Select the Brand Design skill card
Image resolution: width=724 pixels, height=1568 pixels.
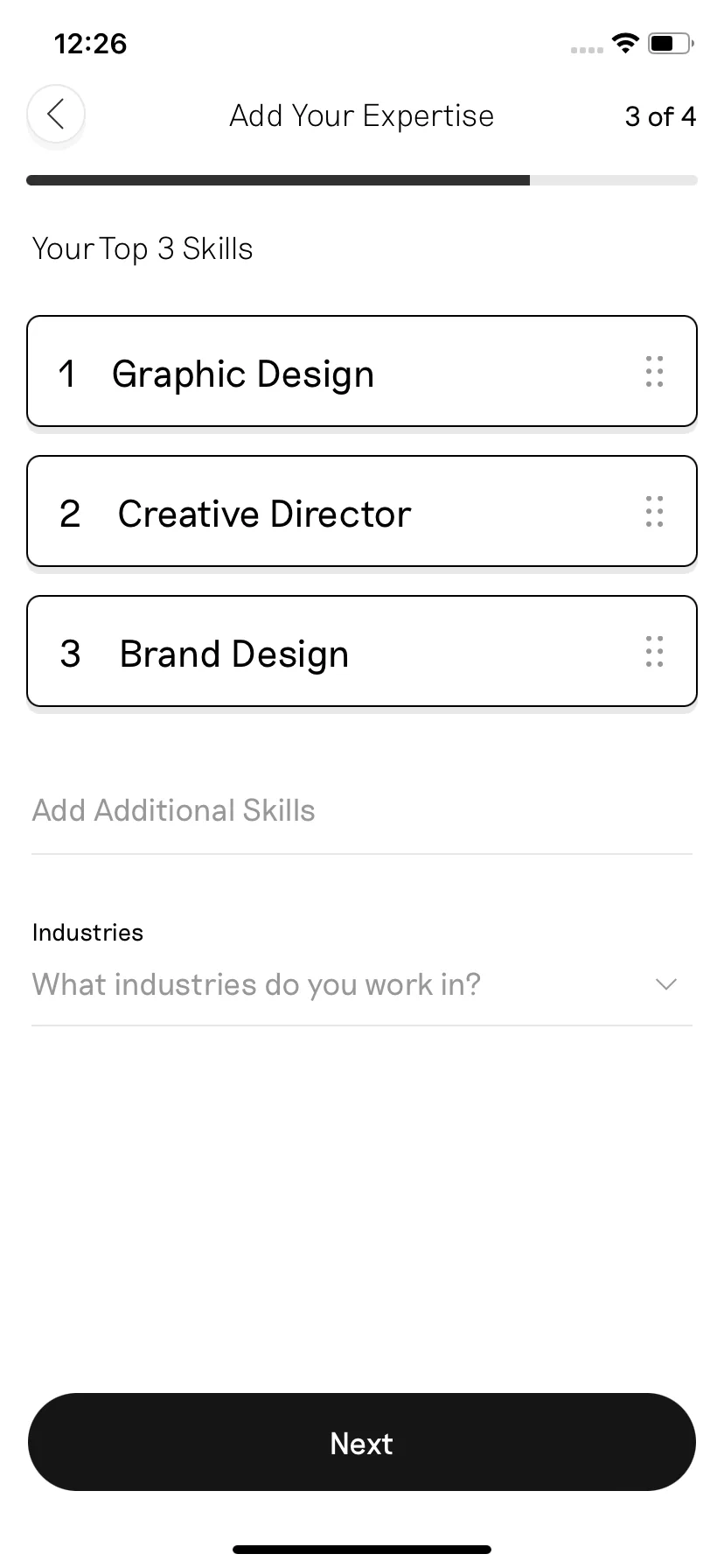pos(362,651)
